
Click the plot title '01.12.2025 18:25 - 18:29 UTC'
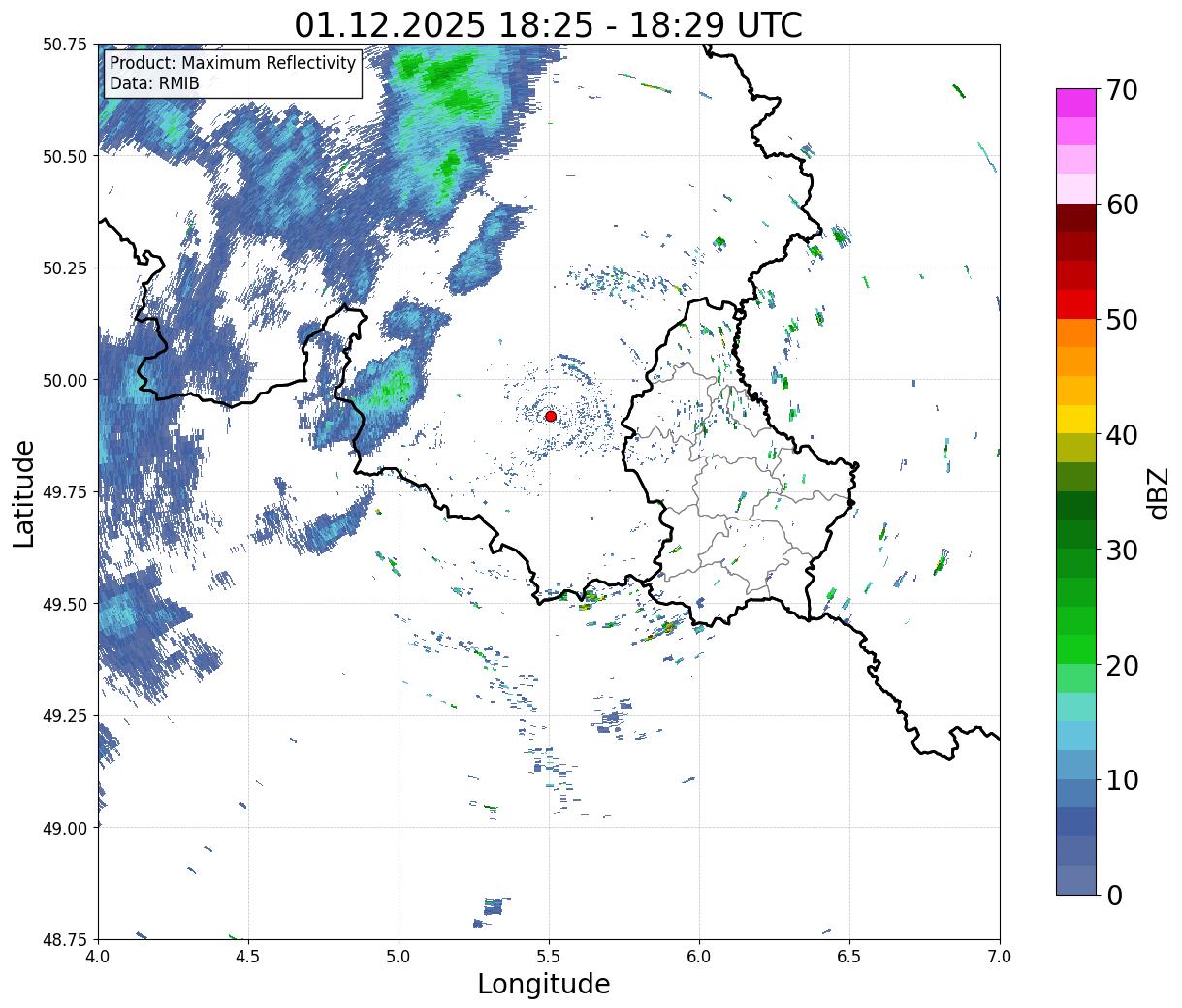click(549, 24)
